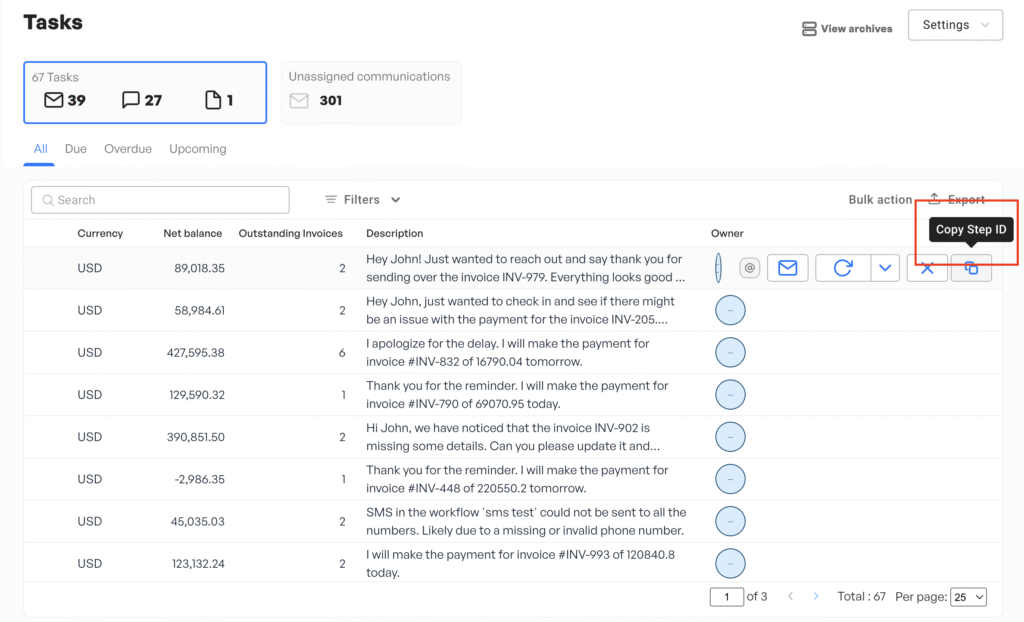Expand the Filters dropdown

[x=363, y=200]
